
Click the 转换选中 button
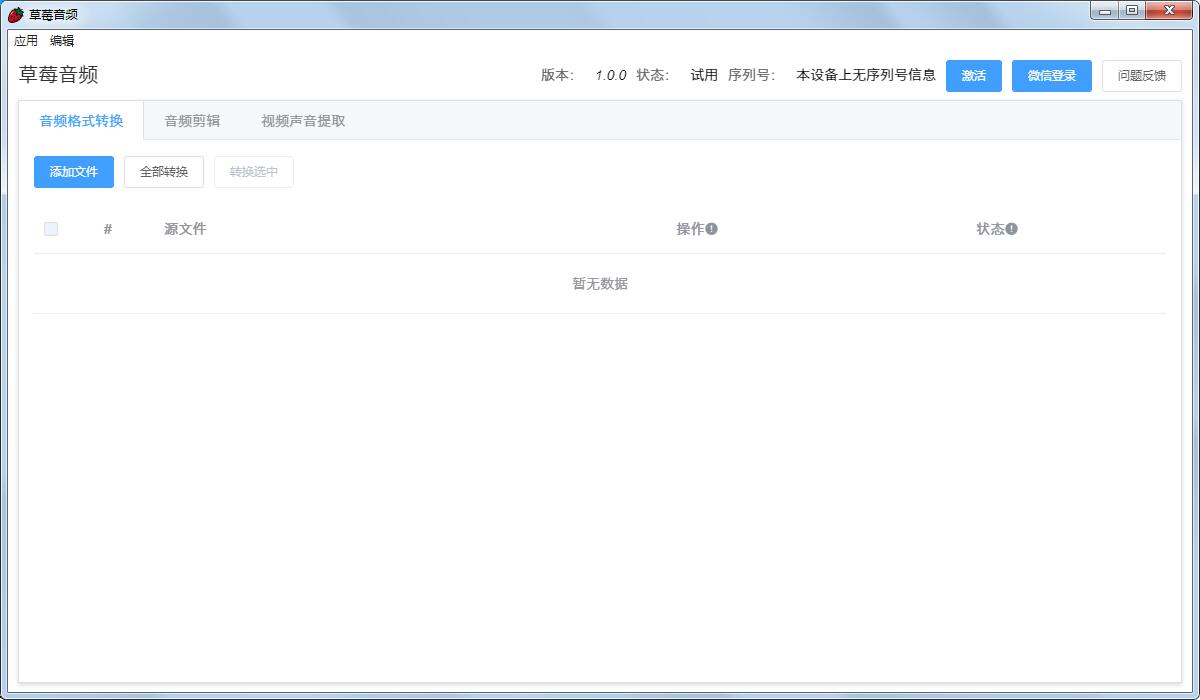tap(254, 172)
